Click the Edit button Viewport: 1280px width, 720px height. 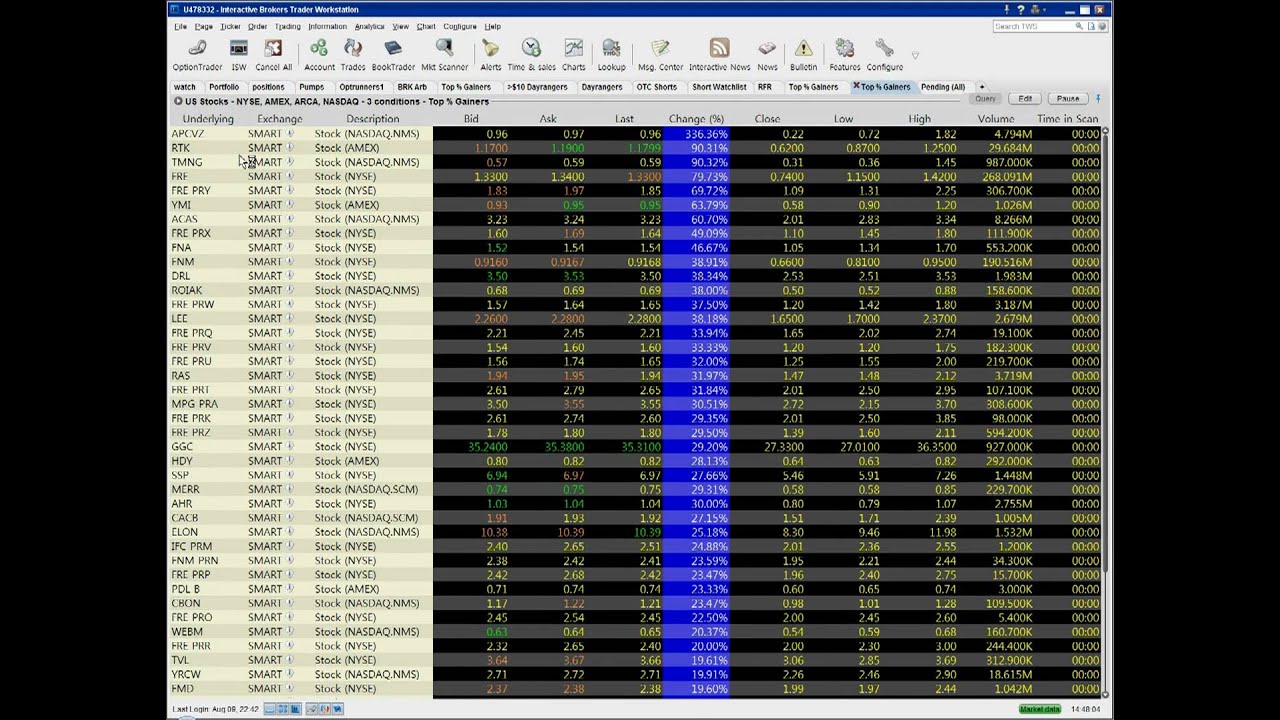pyautogui.click(x=1025, y=98)
